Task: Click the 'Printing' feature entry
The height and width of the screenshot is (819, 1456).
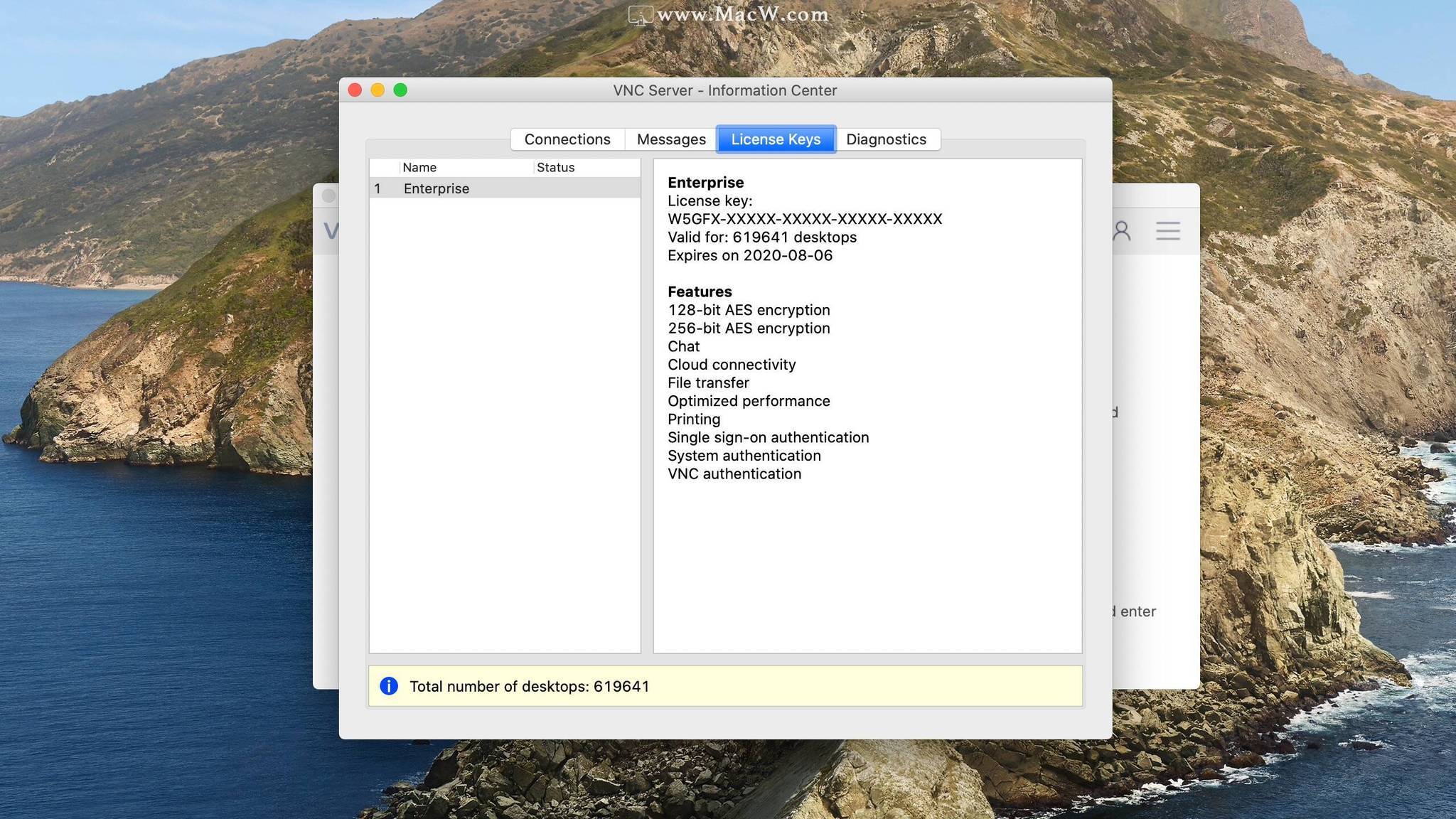Action: tap(694, 419)
